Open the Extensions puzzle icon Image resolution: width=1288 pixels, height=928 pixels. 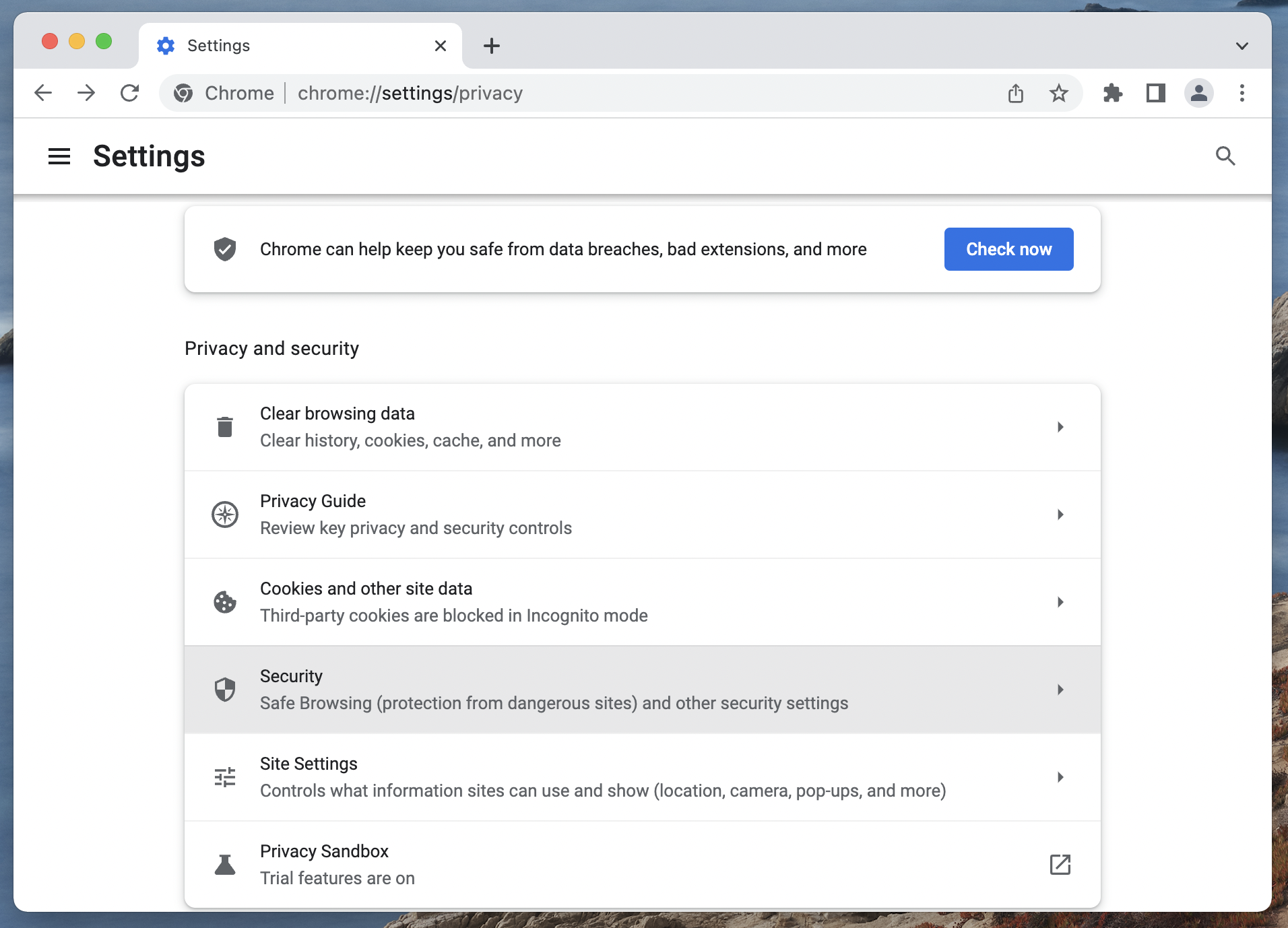click(x=1113, y=93)
